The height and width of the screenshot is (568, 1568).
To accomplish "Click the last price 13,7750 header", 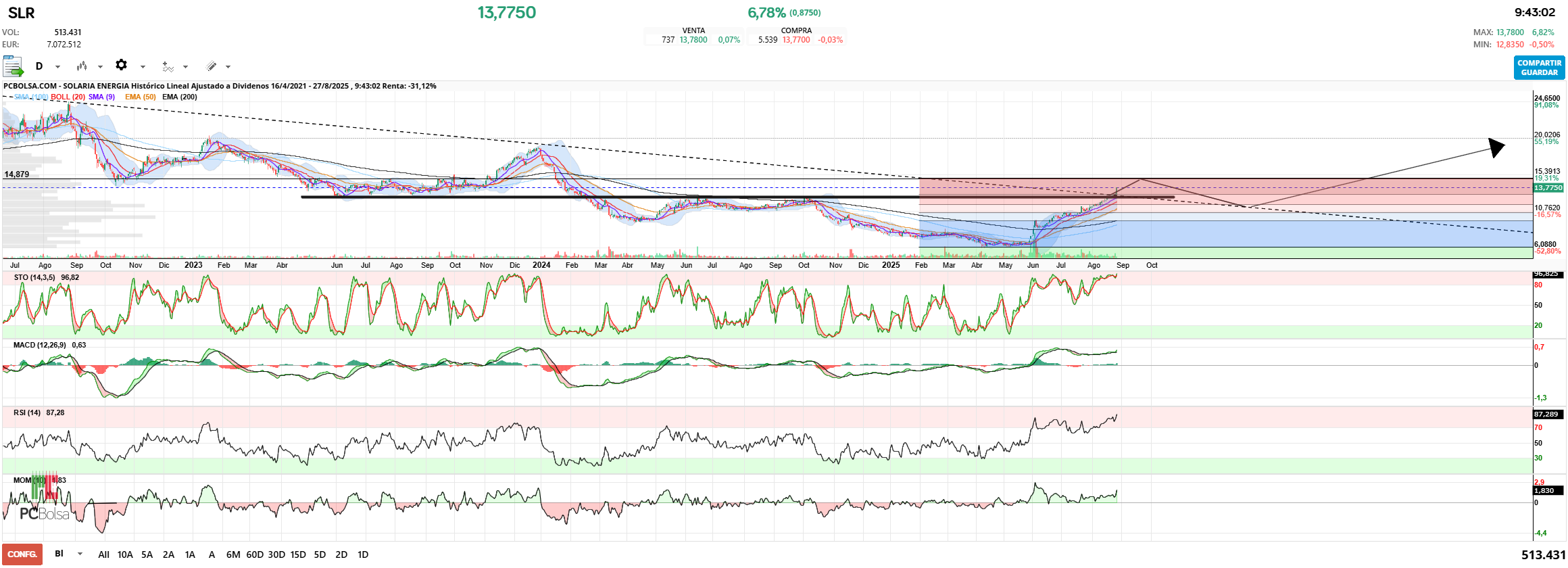I will [507, 12].
